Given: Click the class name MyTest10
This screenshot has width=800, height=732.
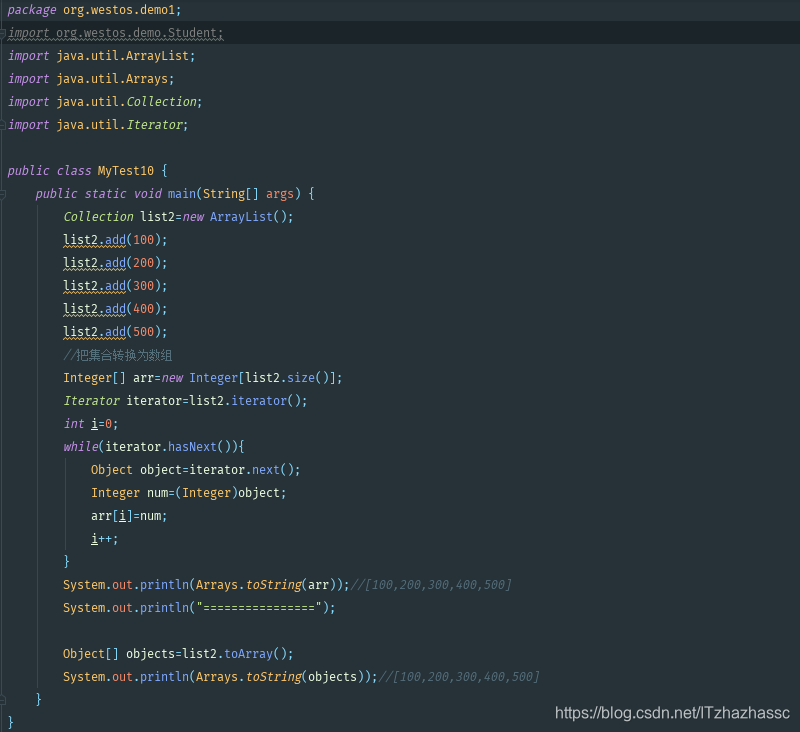Looking at the screenshot, I should (126, 171).
